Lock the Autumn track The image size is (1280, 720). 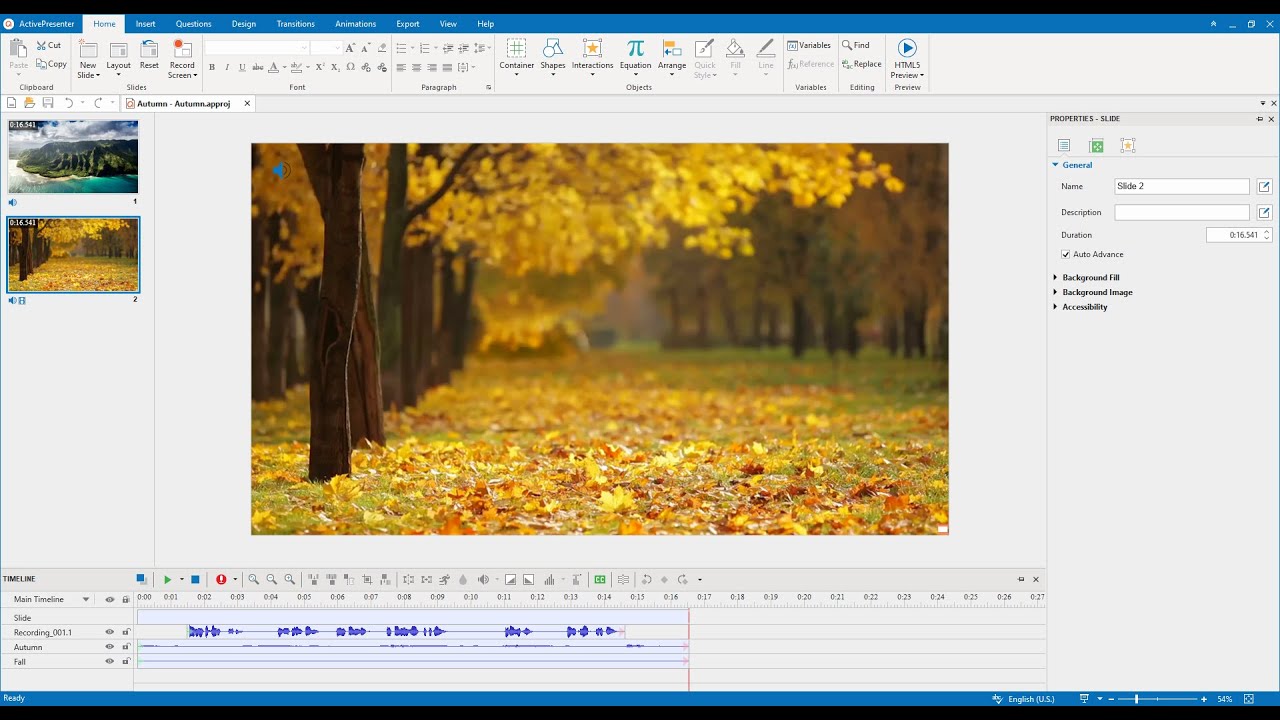coord(126,647)
